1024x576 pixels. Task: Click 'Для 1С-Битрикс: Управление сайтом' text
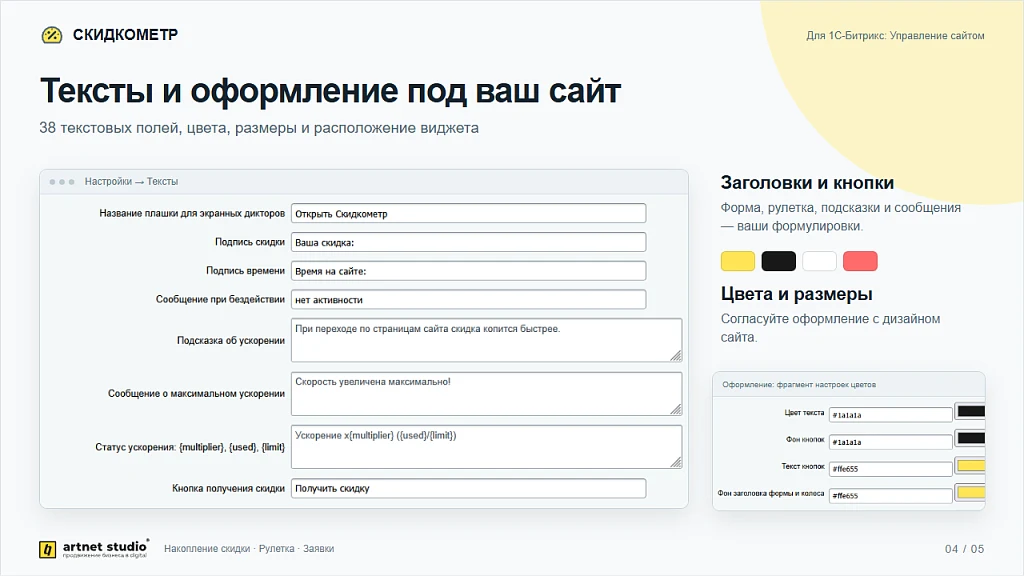pos(895,36)
